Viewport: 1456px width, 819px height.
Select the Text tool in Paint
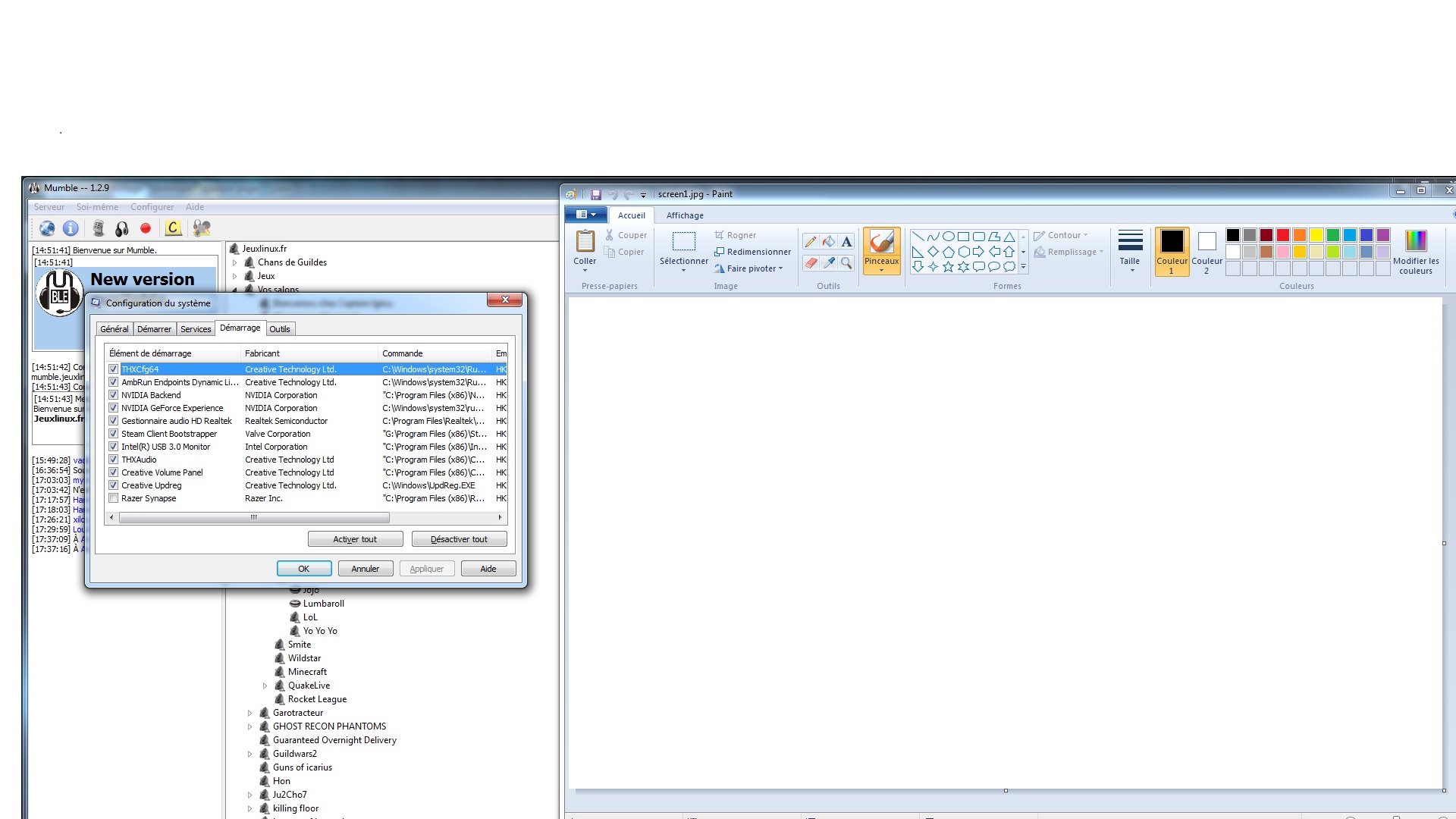point(846,242)
